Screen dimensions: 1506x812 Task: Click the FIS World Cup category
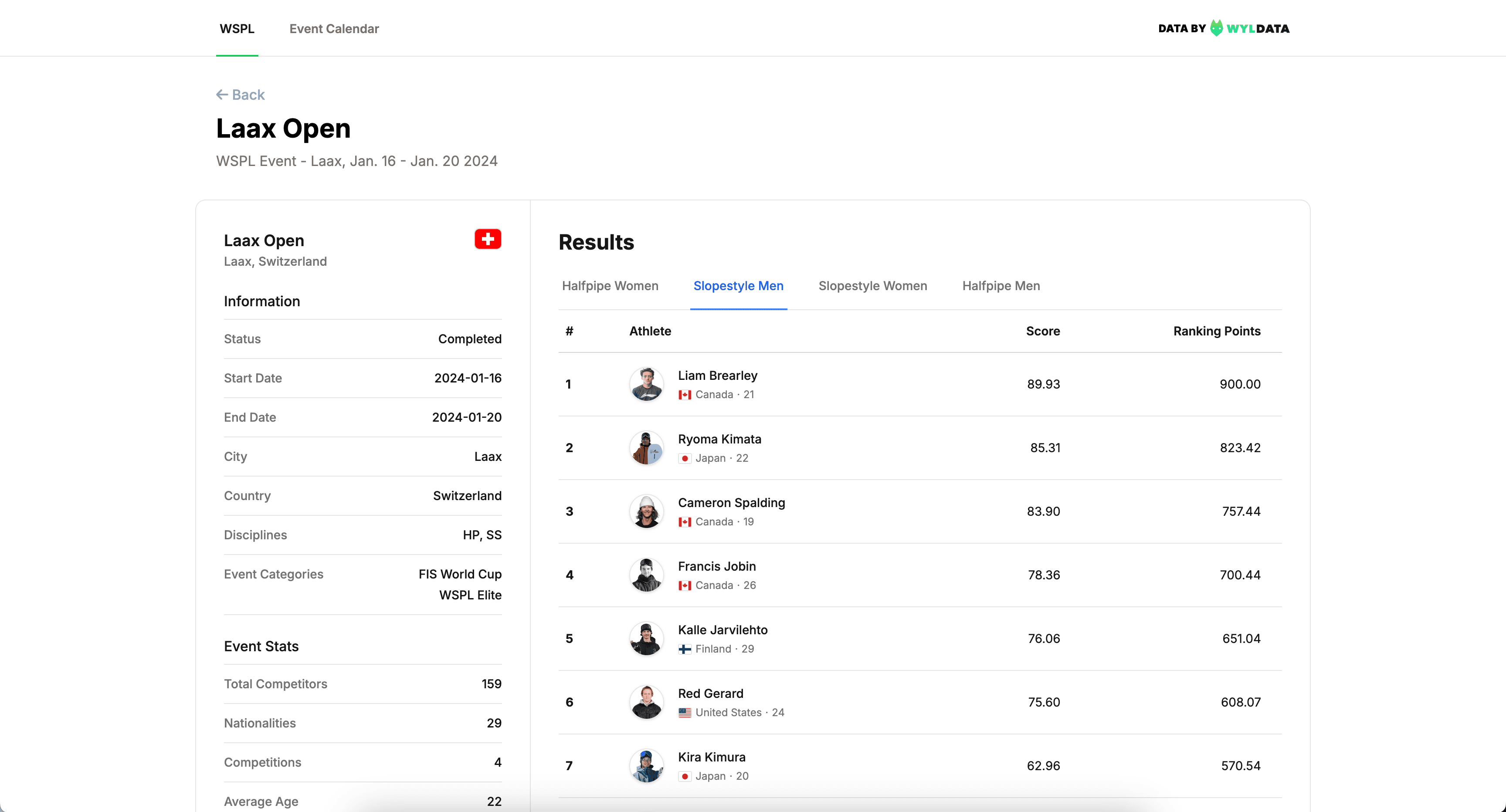click(460, 574)
